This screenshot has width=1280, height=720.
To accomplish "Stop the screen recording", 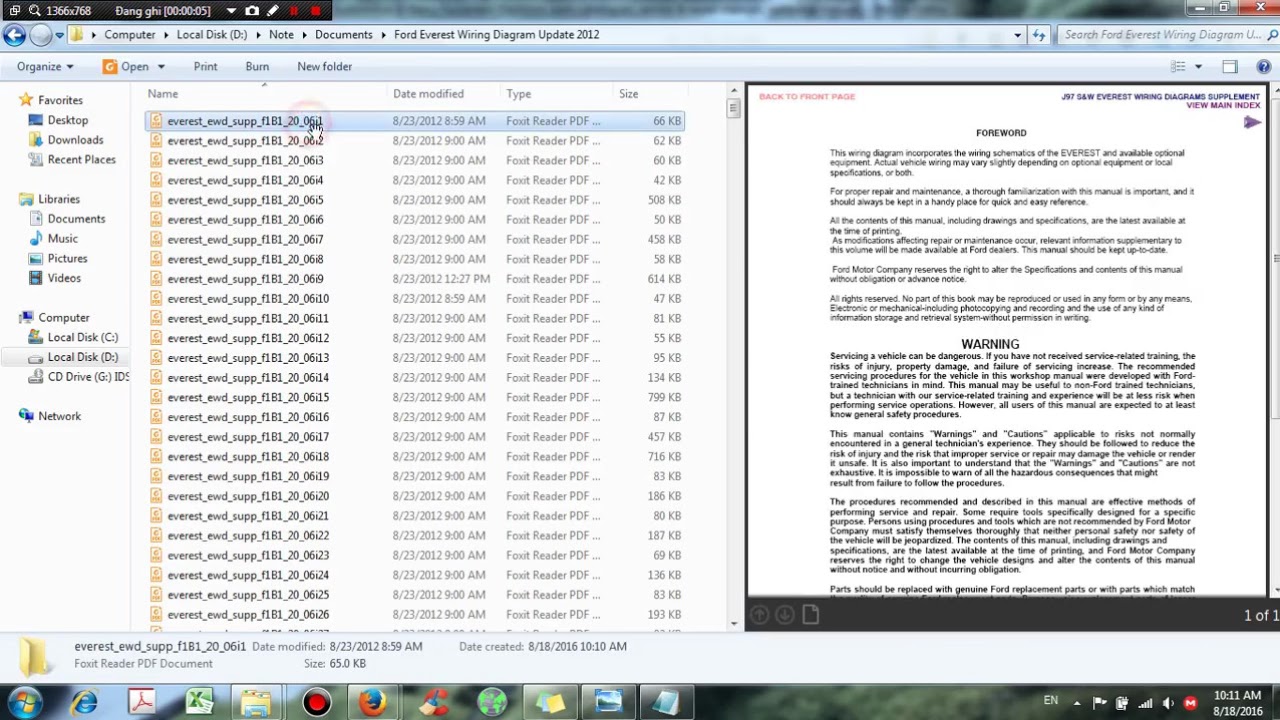I will (316, 11).
